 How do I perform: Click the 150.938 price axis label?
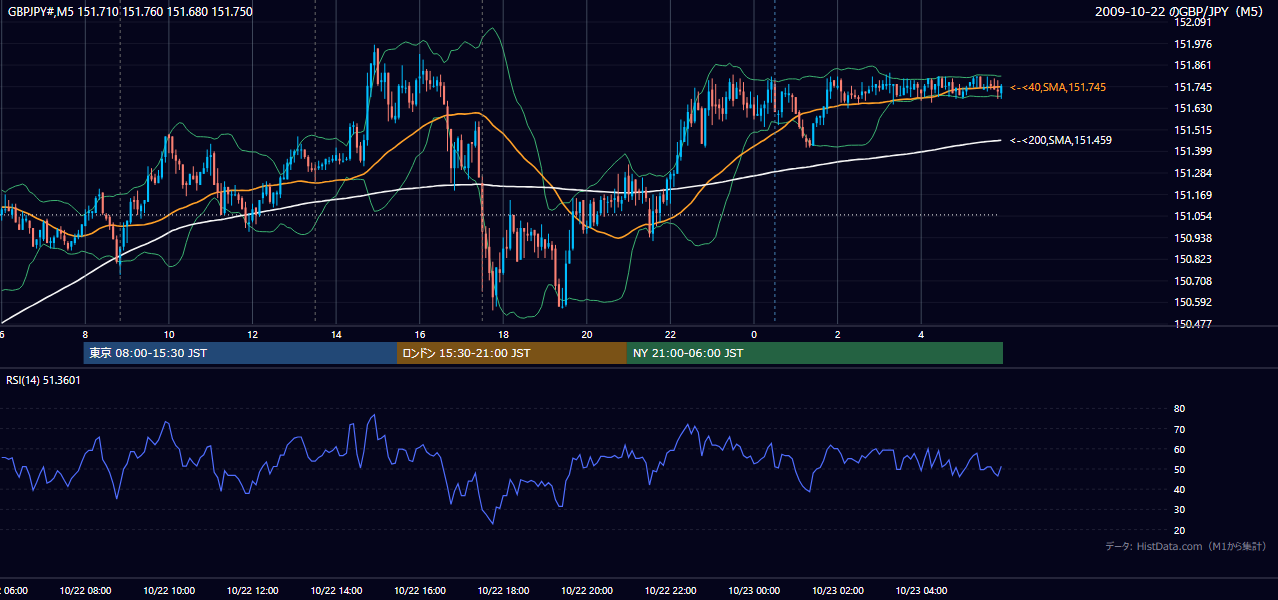(1193, 239)
